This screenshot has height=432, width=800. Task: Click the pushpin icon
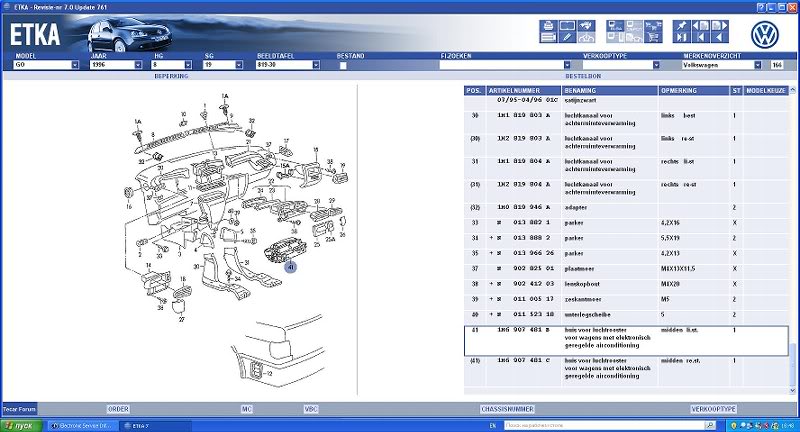681,25
